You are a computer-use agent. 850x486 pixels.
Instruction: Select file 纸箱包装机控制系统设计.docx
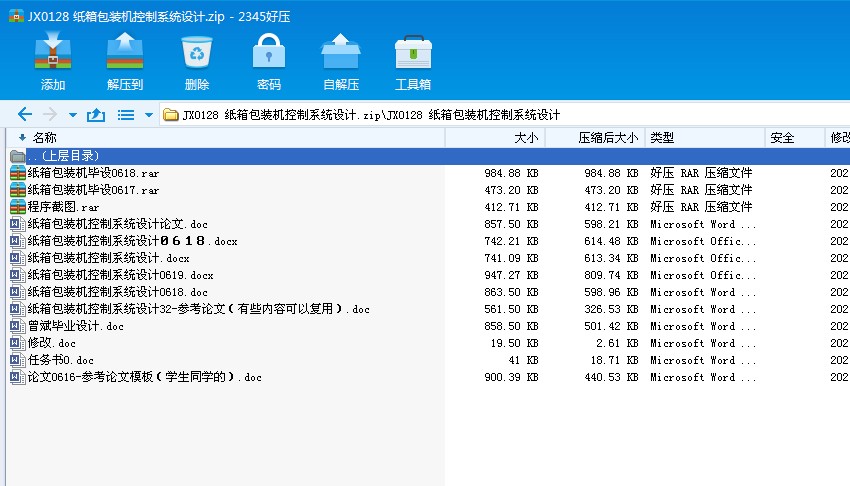[108, 258]
